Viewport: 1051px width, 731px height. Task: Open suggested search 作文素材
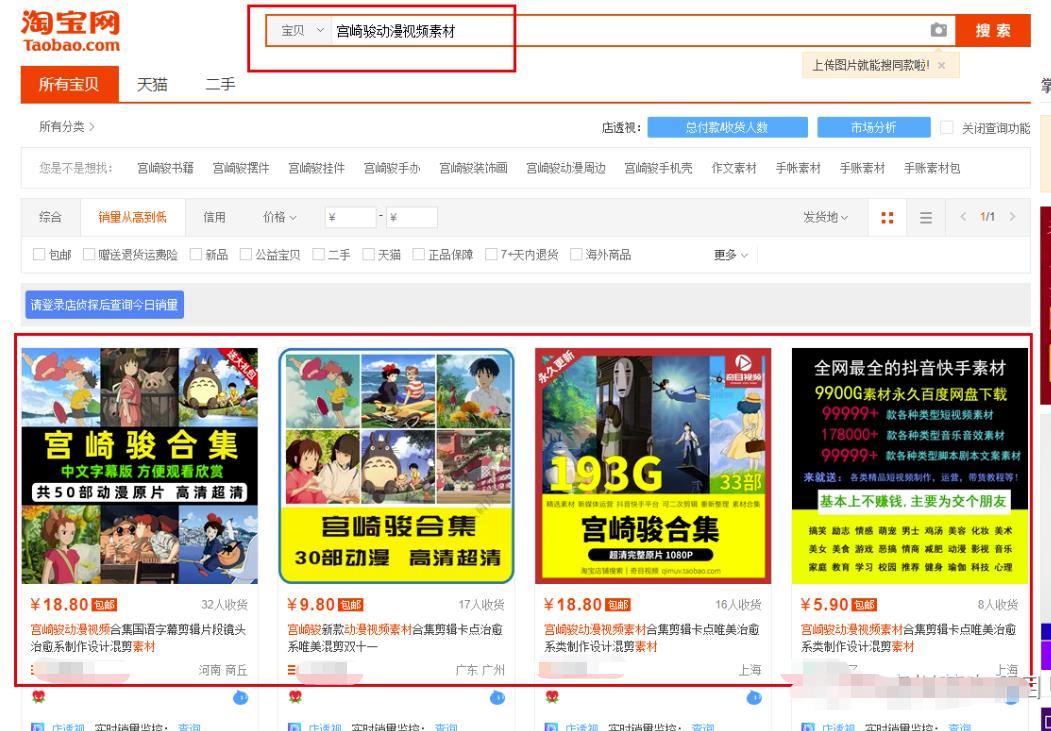coord(734,168)
